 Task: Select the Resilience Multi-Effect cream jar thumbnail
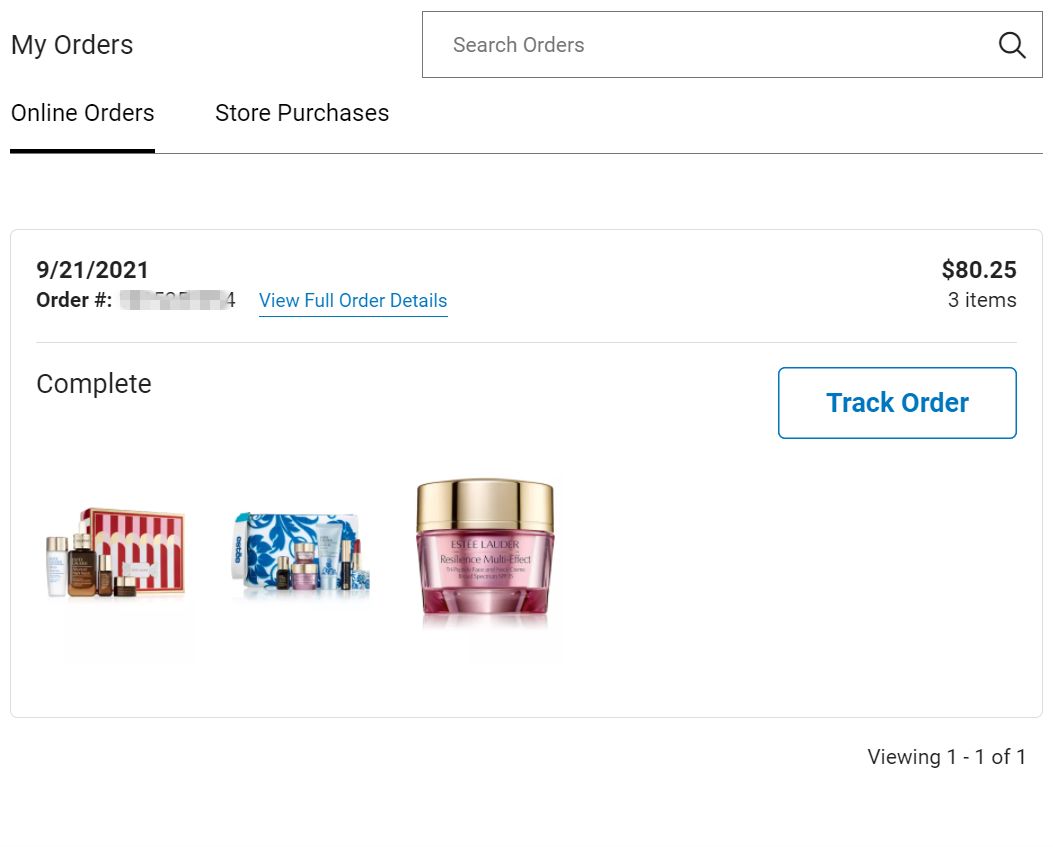coord(485,547)
